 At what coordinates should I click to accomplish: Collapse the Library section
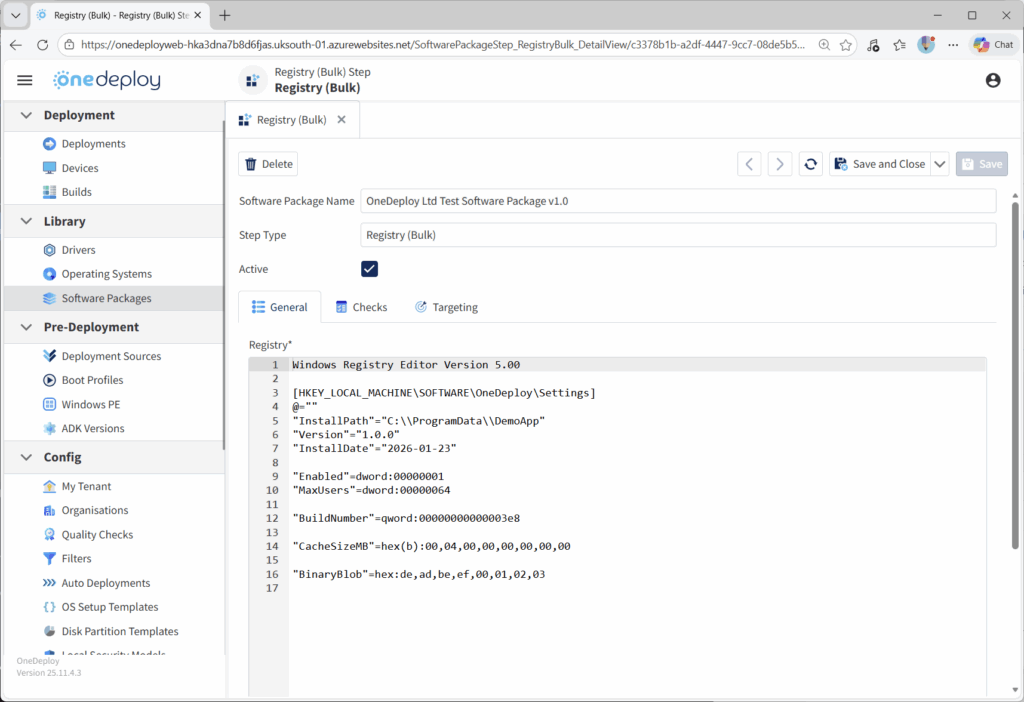coord(26,221)
